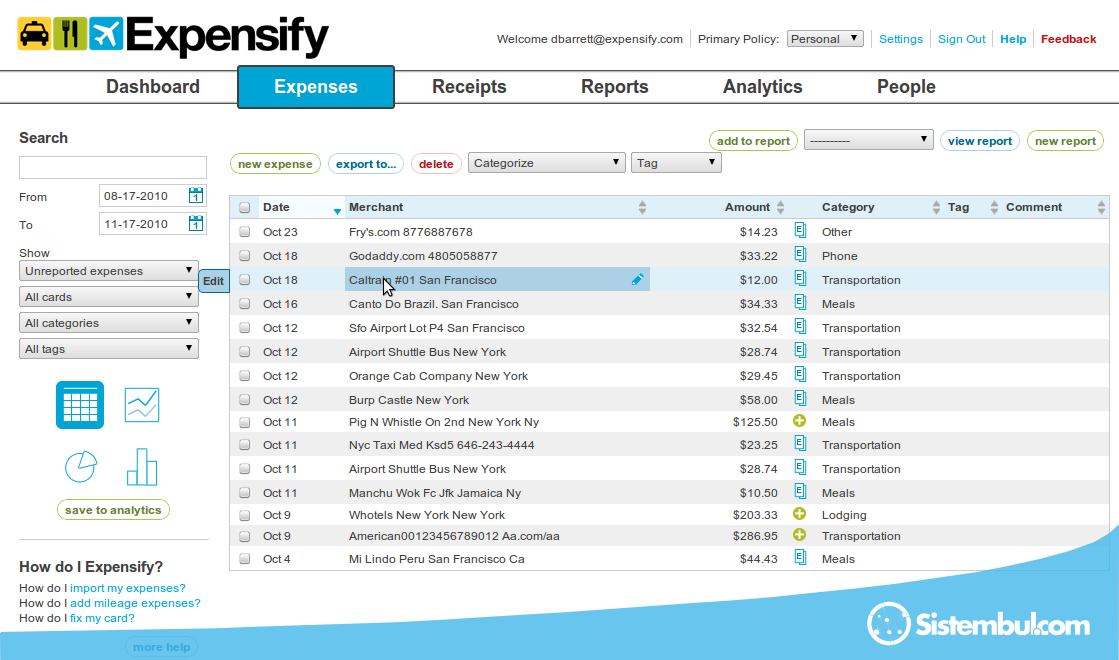Toggle the select-all header checkbox
This screenshot has height=660, width=1119.
click(x=245, y=208)
